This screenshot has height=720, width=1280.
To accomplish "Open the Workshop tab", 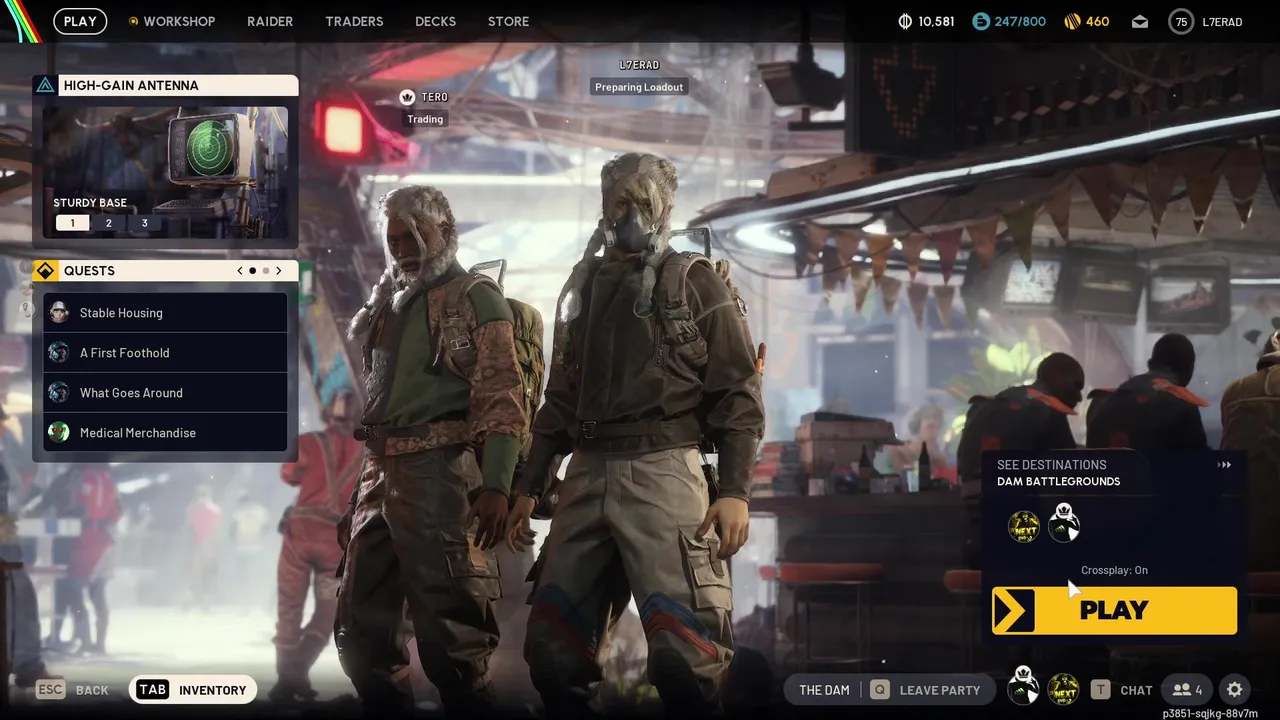I will tap(179, 21).
